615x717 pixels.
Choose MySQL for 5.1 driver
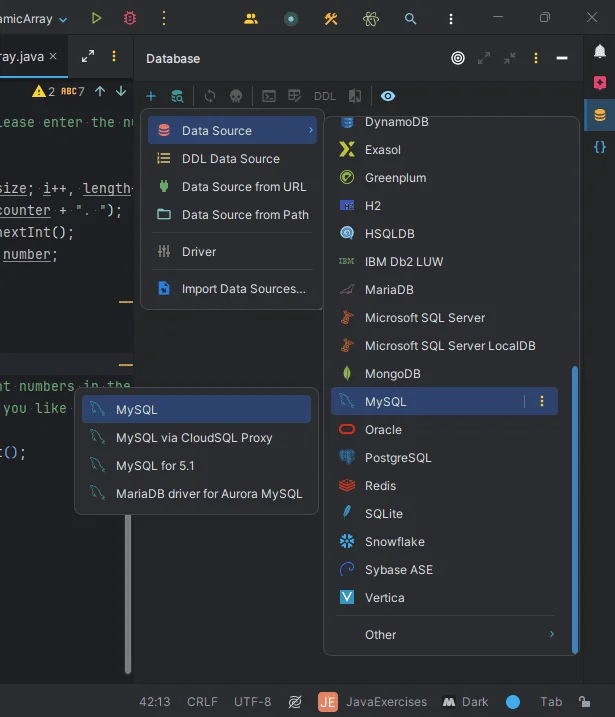196,466
